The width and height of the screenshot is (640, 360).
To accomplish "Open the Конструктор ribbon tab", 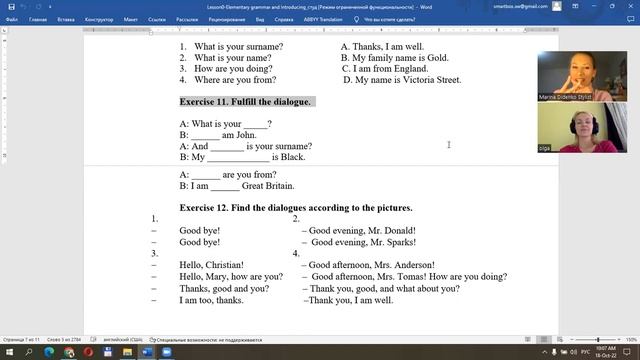I will pyautogui.click(x=99, y=19).
